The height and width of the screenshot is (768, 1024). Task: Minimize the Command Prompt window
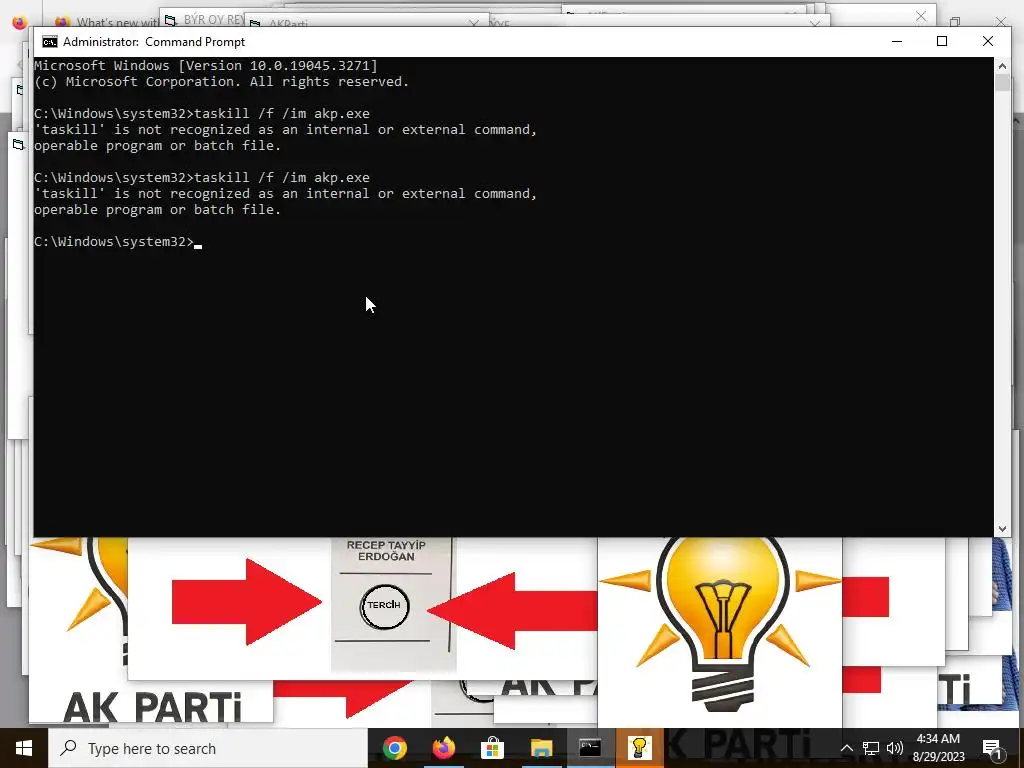tap(897, 41)
